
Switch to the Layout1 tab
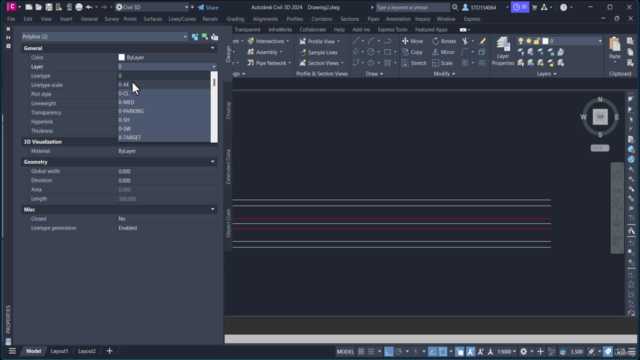pos(59,351)
